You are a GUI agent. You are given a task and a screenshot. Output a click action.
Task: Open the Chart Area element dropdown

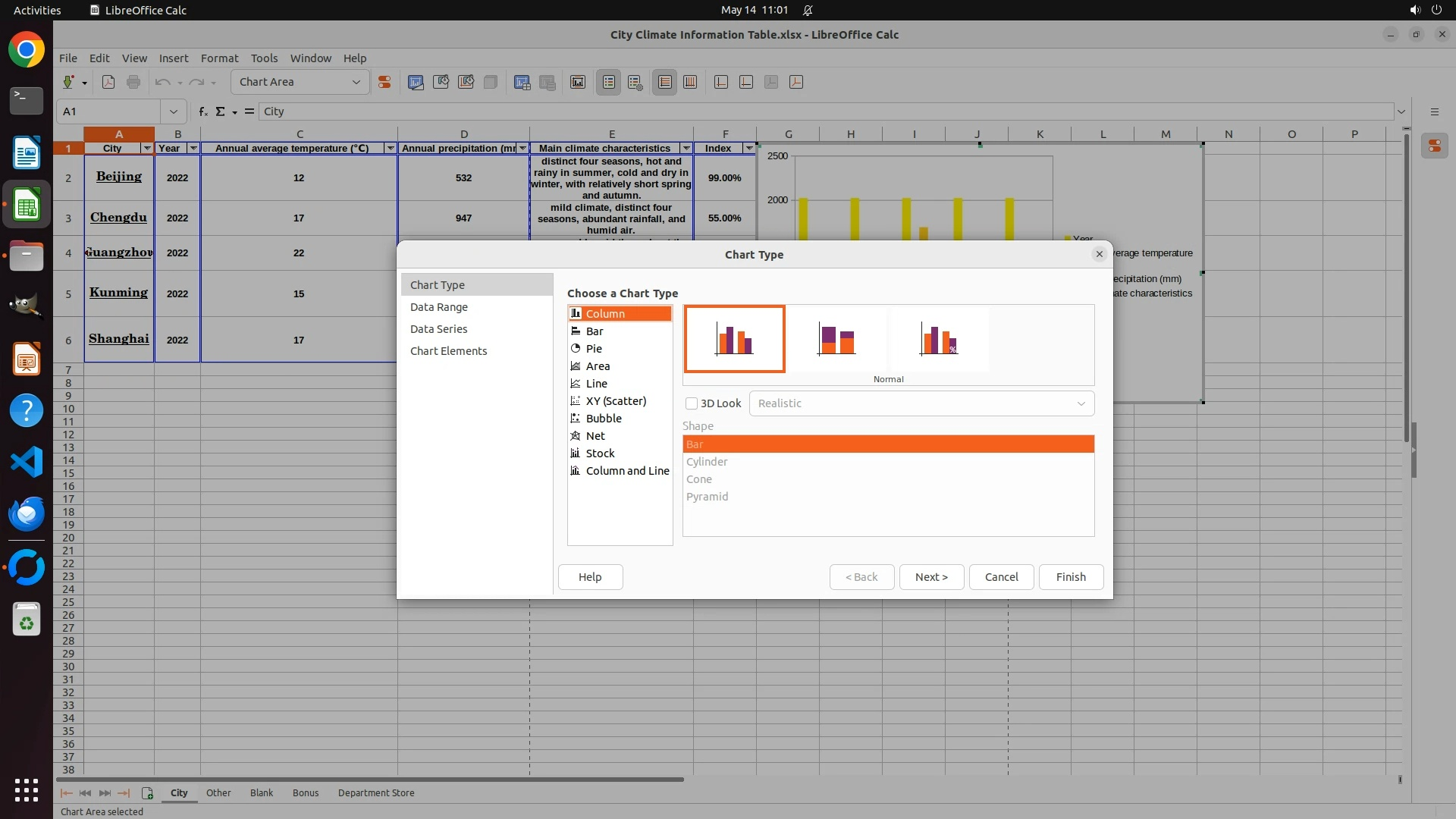pos(356,82)
